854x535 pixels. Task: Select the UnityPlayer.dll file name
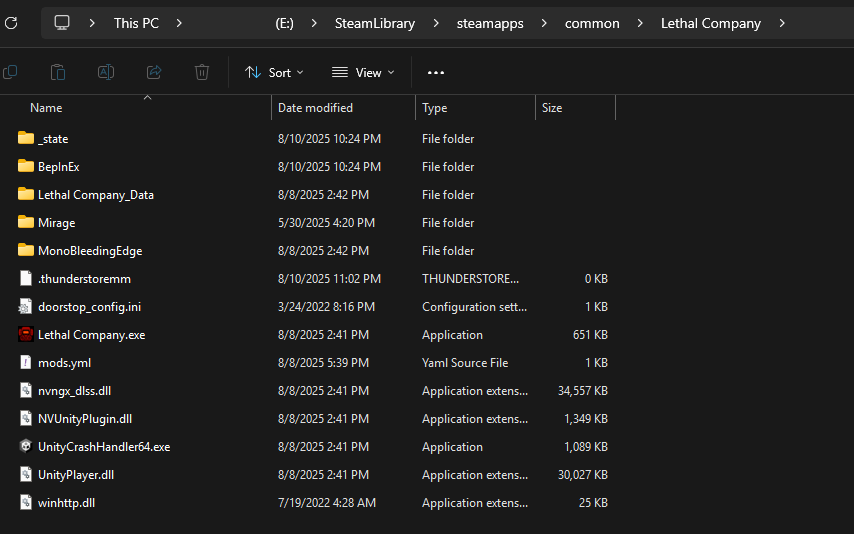76,475
